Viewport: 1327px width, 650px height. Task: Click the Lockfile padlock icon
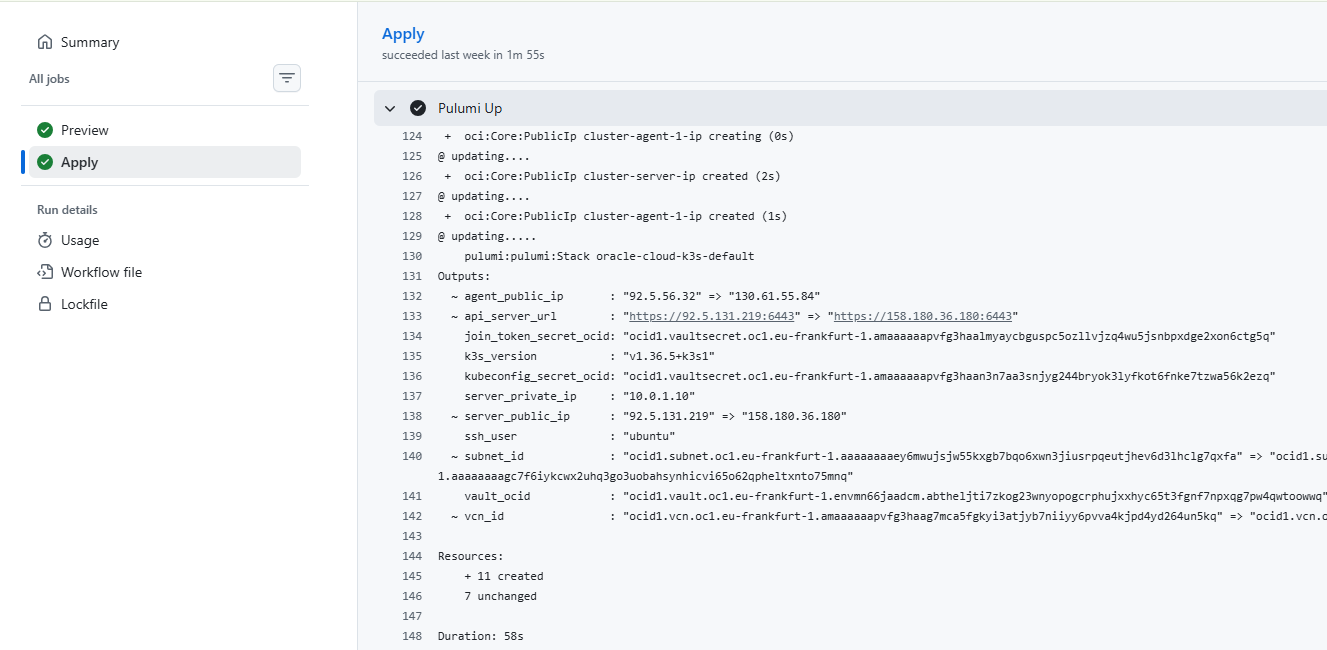coord(45,304)
